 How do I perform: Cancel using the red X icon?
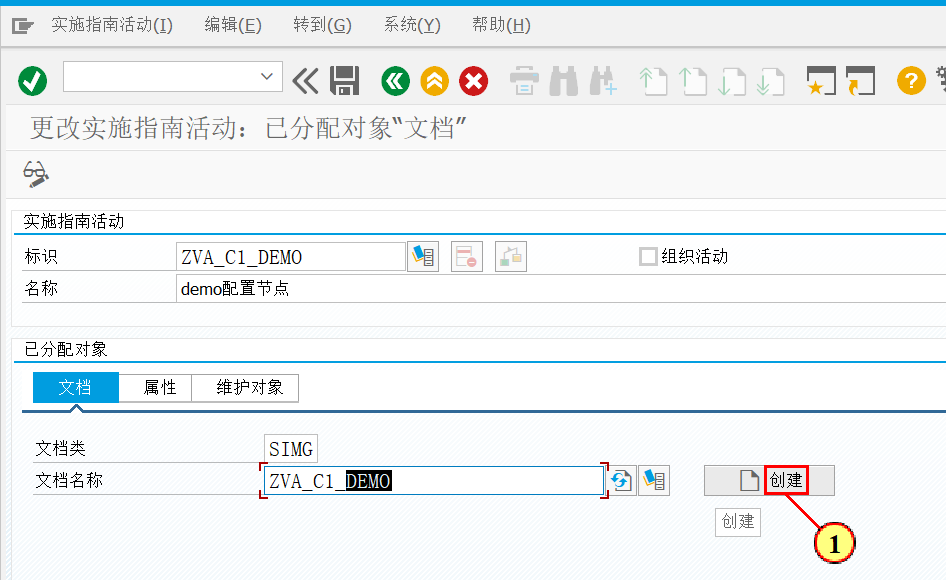[x=474, y=81]
